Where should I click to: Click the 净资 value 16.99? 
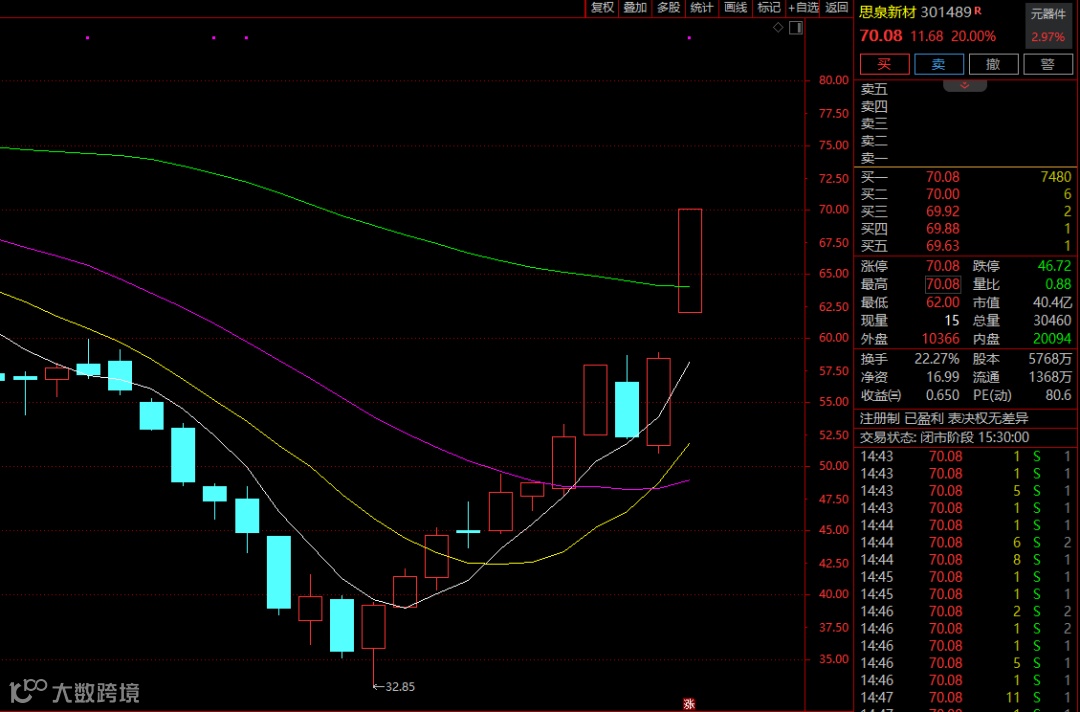coord(943,377)
